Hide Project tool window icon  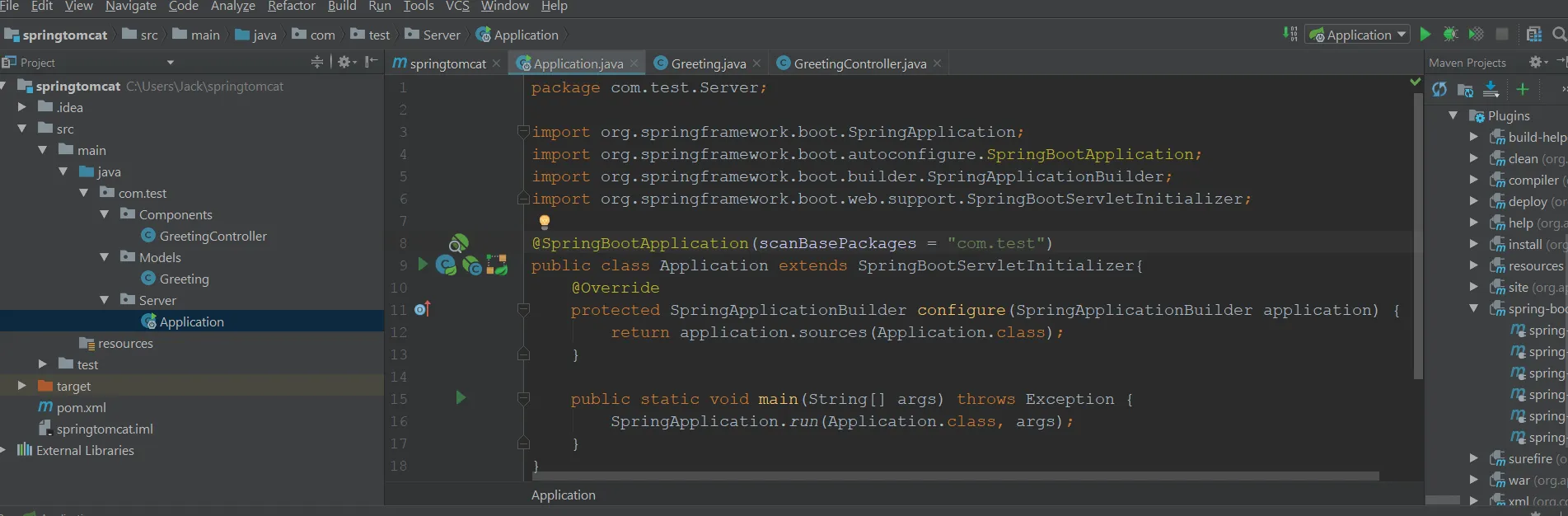(372, 62)
